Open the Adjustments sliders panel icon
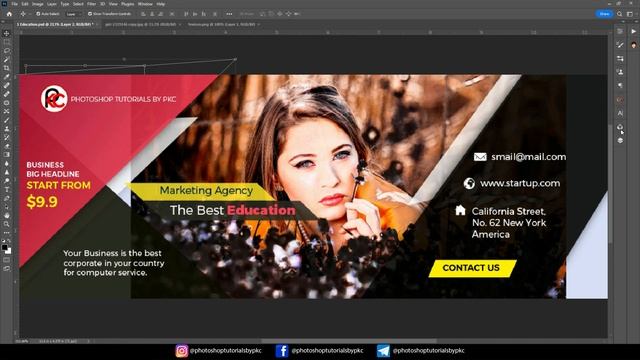640x360 pixels. click(620, 59)
